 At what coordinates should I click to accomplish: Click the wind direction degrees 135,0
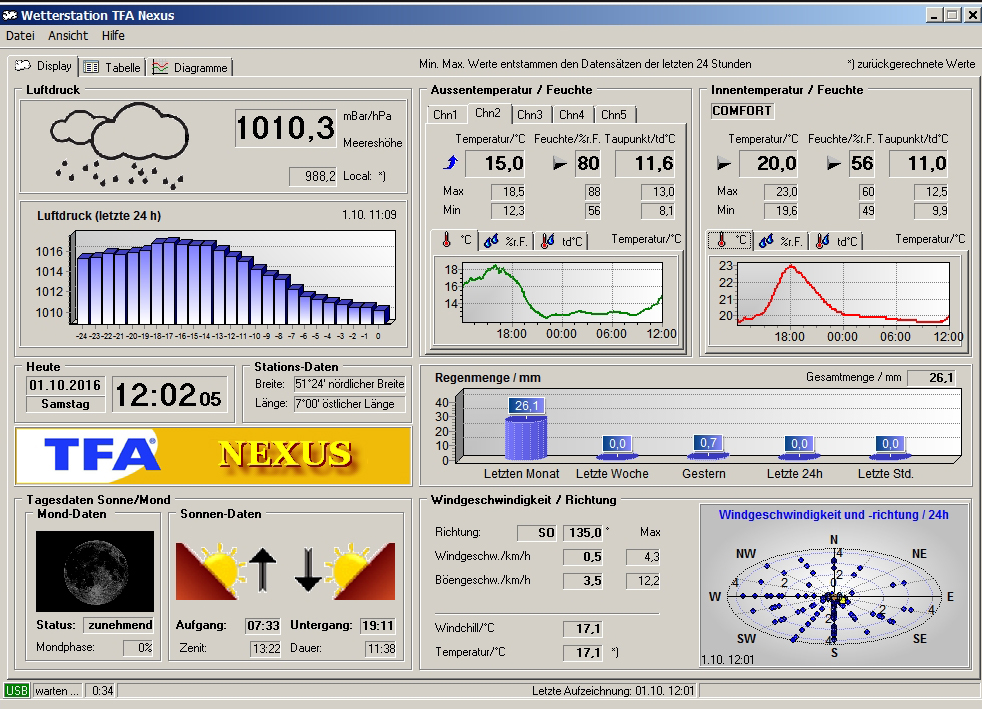pyautogui.click(x=583, y=532)
